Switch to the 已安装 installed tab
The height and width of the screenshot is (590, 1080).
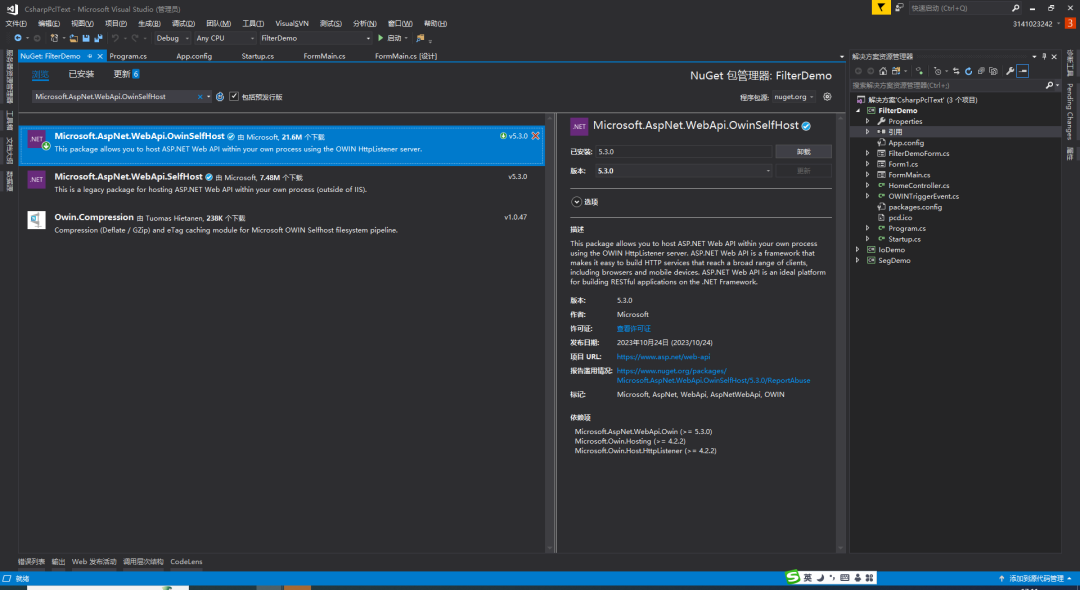point(81,74)
